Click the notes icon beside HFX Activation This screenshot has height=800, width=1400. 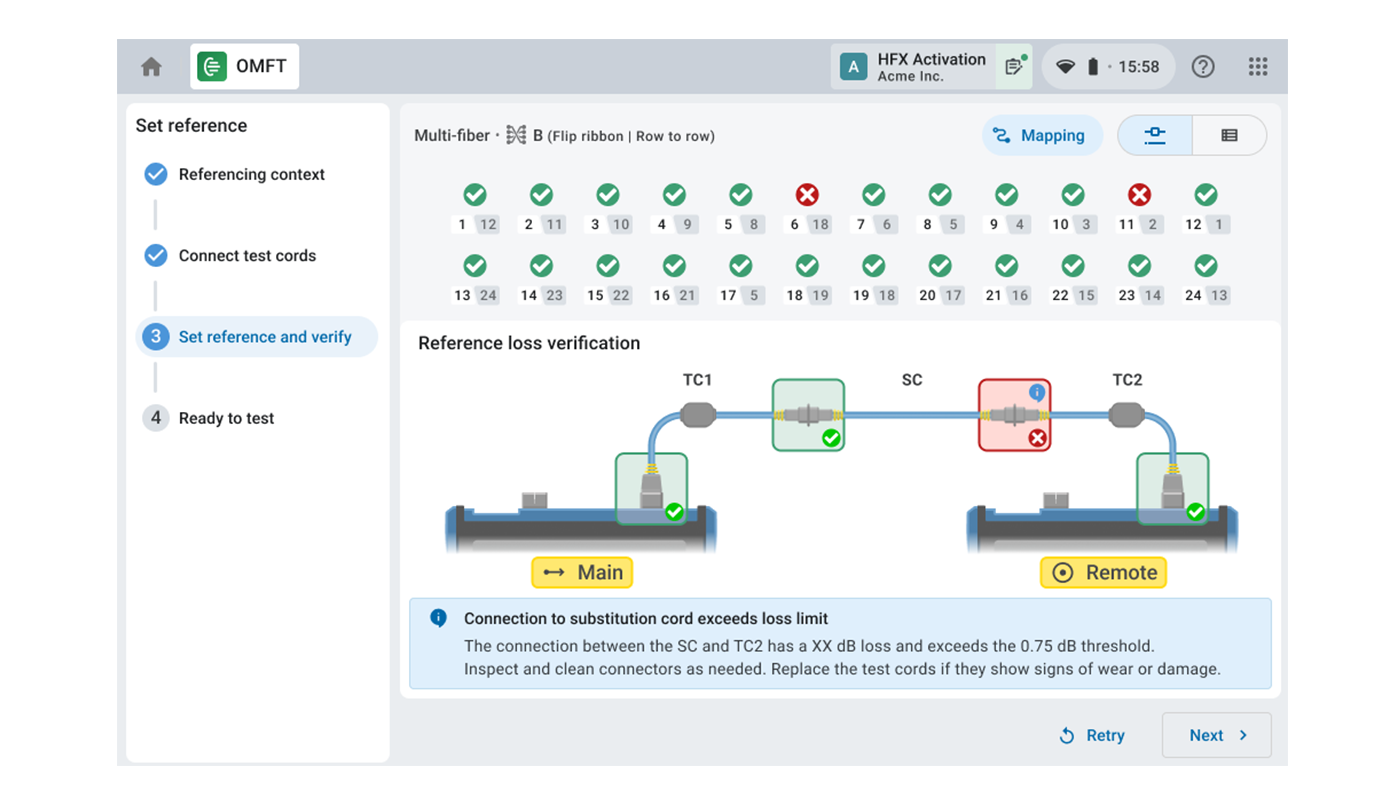(x=1014, y=67)
